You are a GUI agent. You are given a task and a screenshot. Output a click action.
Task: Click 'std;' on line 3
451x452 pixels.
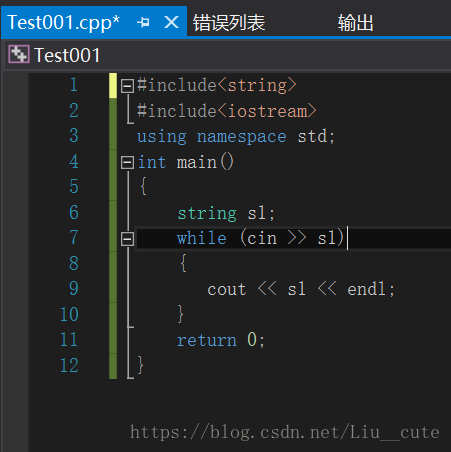pyautogui.click(x=316, y=137)
